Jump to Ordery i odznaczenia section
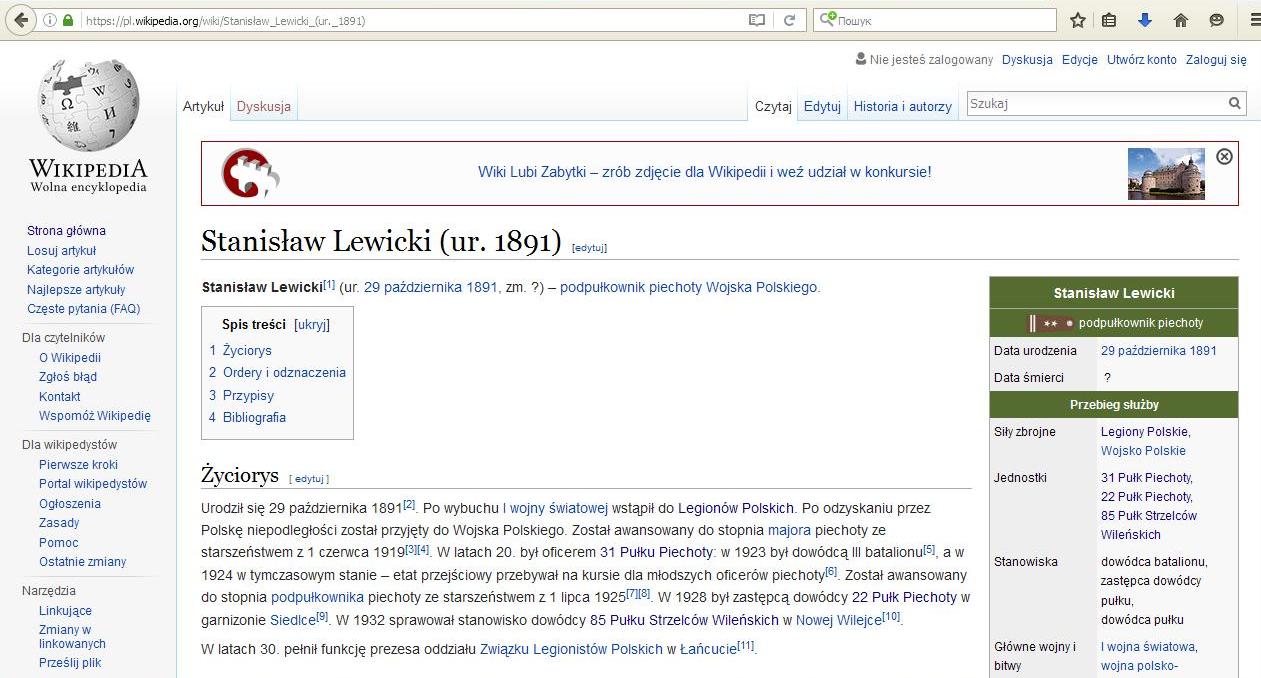The width and height of the screenshot is (1261, 678). coord(284,372)
